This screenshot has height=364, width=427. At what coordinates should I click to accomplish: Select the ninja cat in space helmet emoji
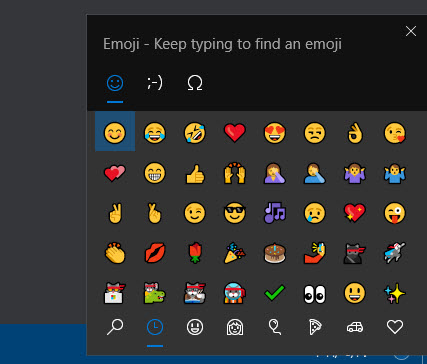(235, 293)
